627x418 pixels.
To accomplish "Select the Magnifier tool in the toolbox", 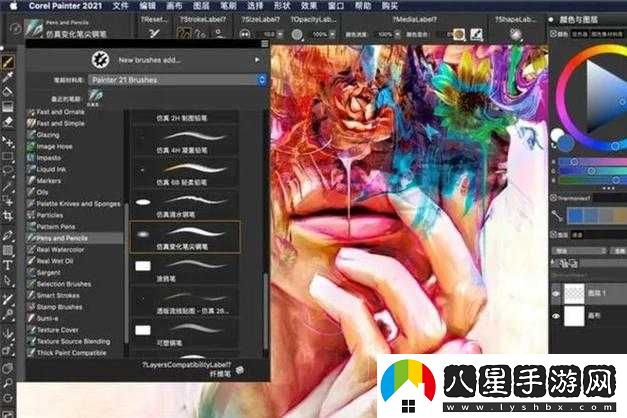I will coord(8,383).
